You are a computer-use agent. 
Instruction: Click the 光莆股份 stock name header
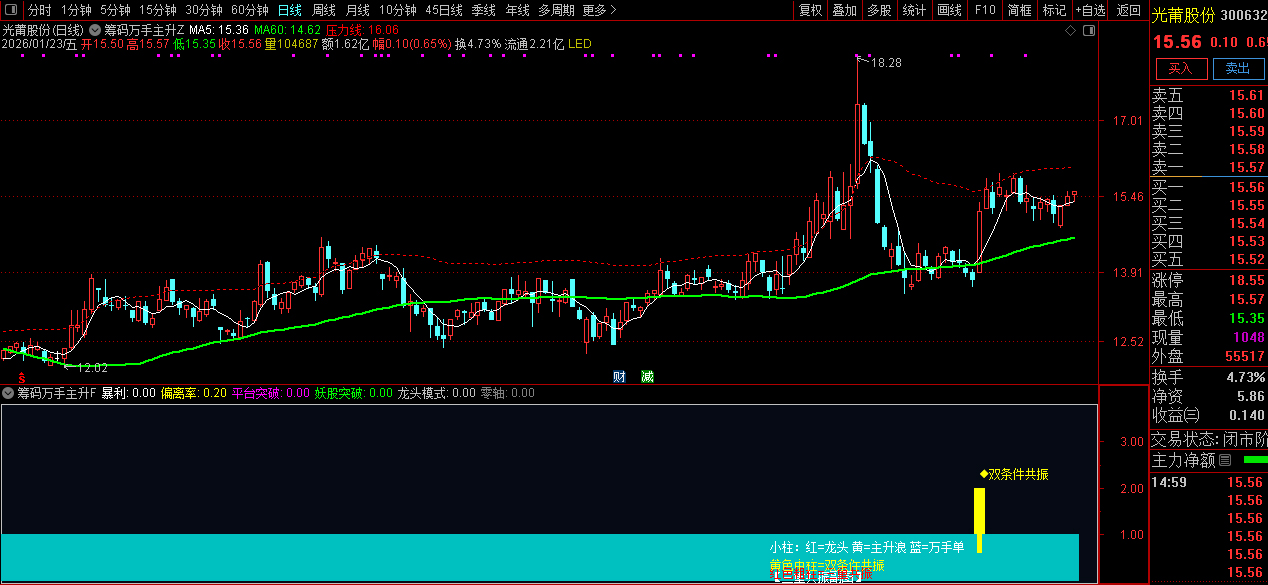point(1184,14)
